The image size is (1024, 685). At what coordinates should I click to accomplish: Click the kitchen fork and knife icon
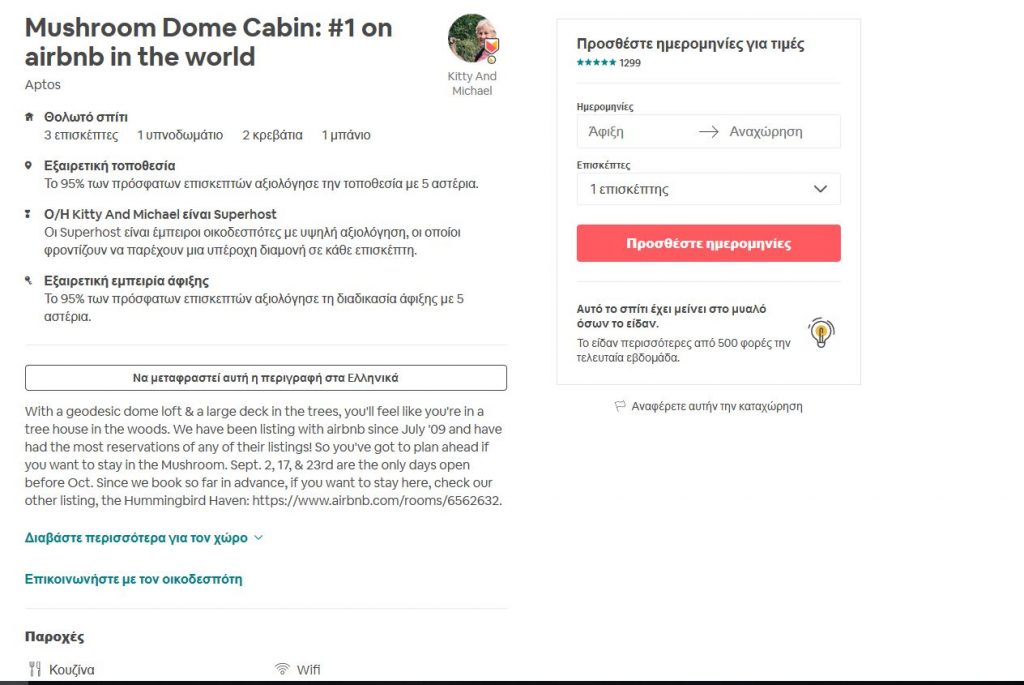tap(34, 669)
